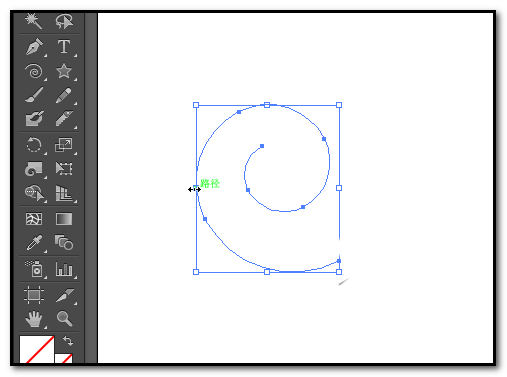Screen dimensions: 507x377
Task: Select the Zoom tool
Action: pyautogui.click(x=64, y=318)
